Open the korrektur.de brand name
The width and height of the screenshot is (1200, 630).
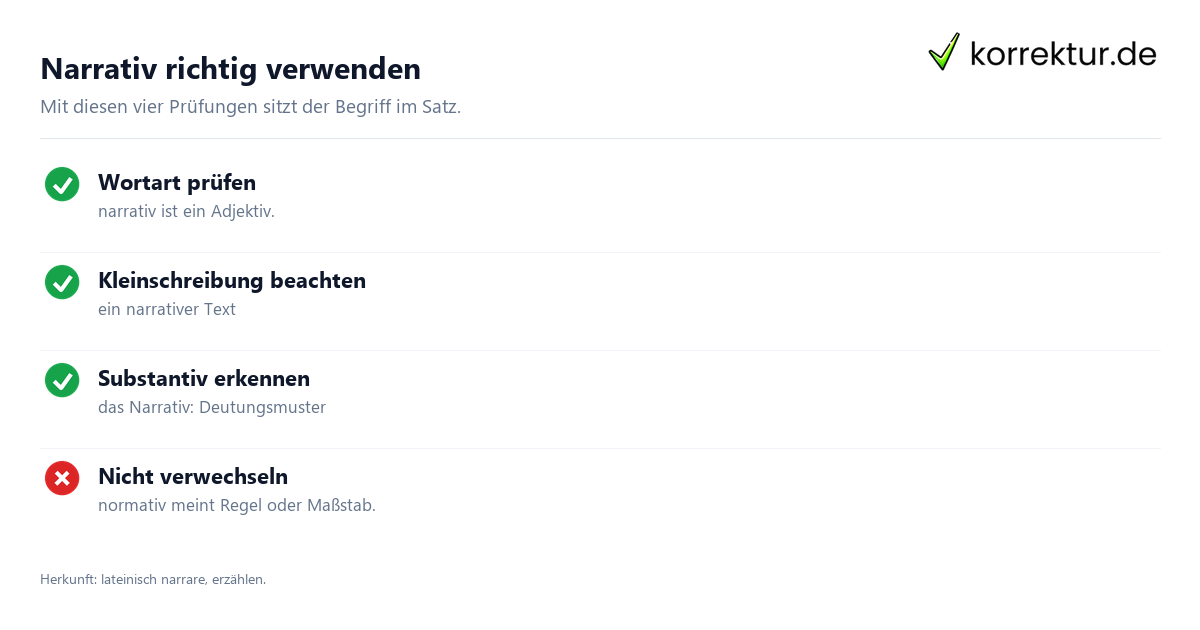[1063, 53]
